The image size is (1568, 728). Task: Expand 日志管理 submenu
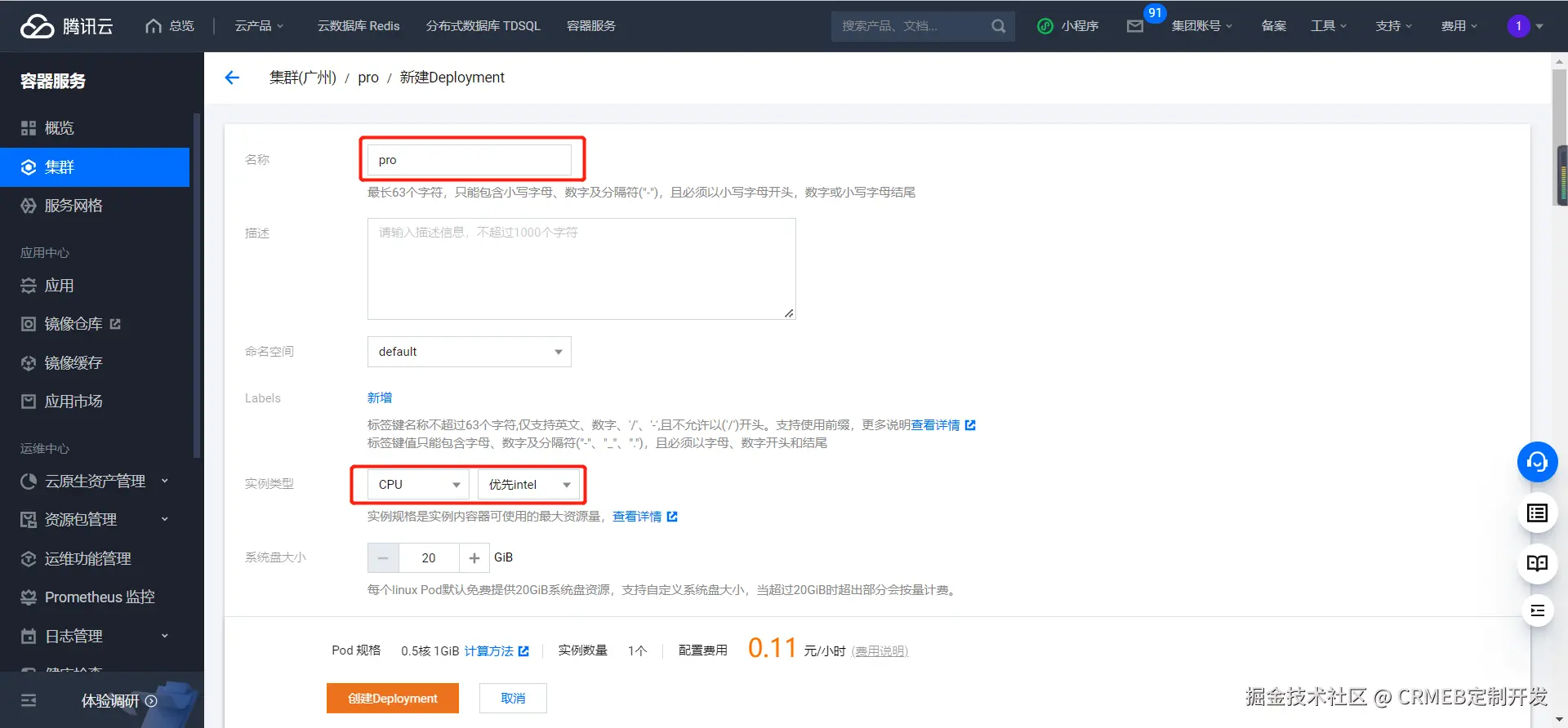click(x=95, y=636)
